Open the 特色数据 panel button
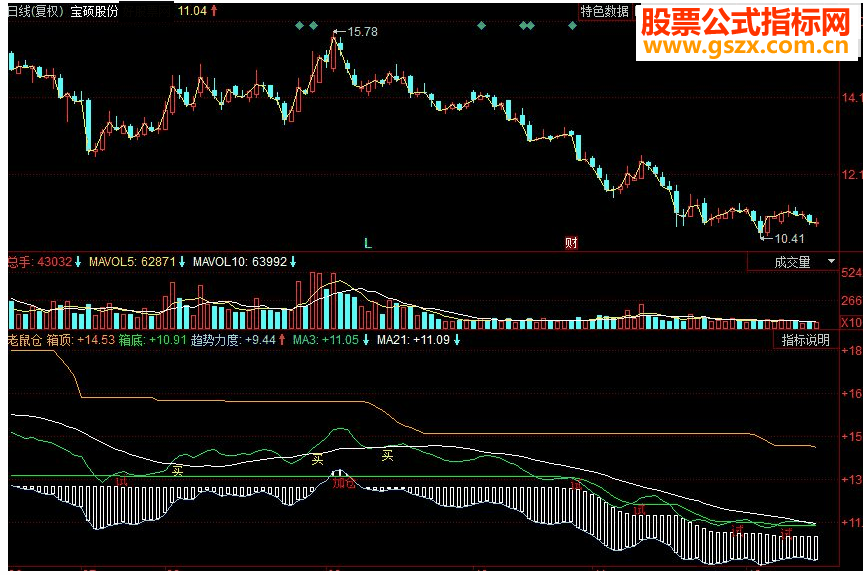Screen dimensions: 863x575 pos(604,11)
